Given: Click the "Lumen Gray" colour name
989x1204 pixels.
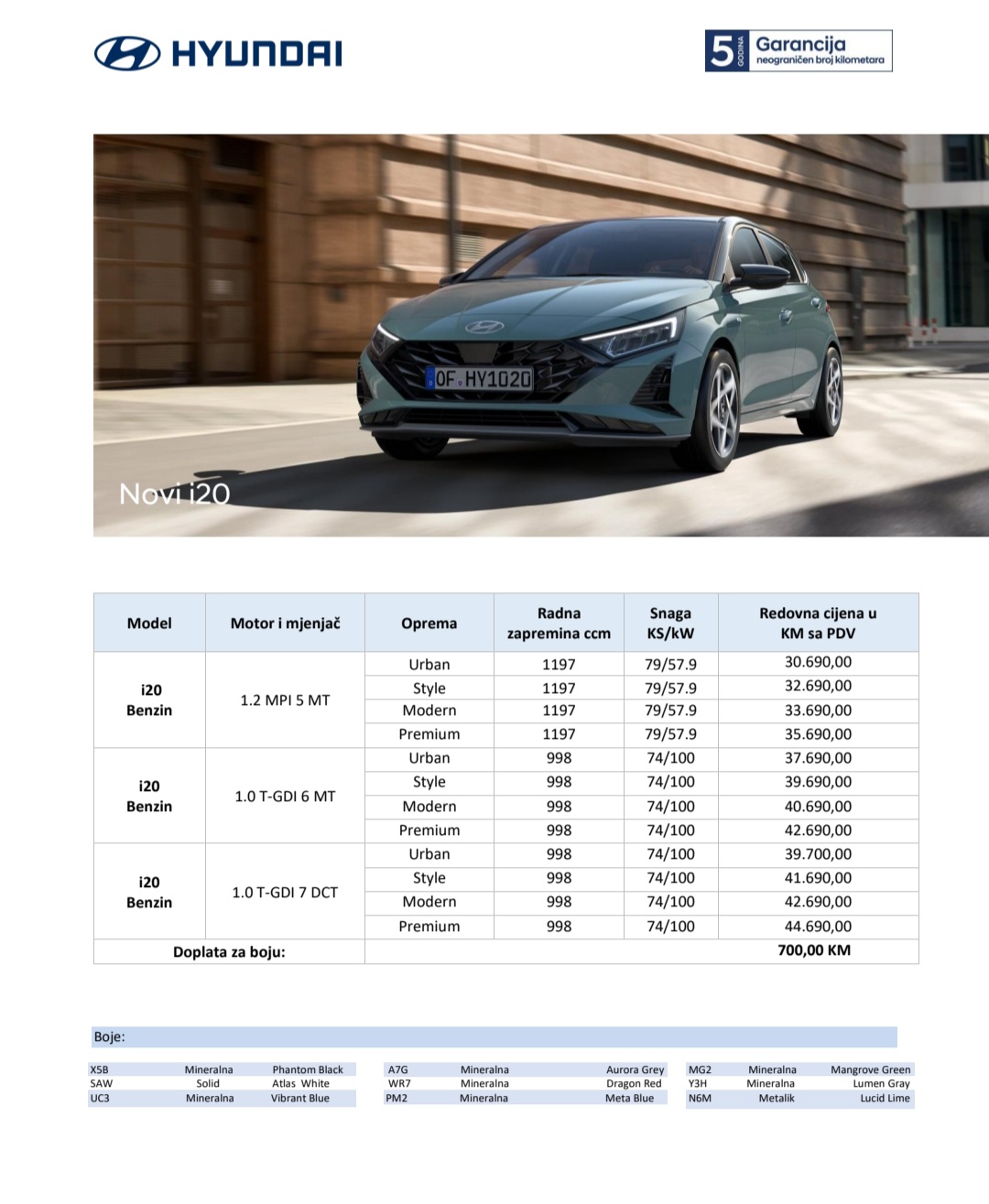Looking at the screenshot, I should [881, 1083].
